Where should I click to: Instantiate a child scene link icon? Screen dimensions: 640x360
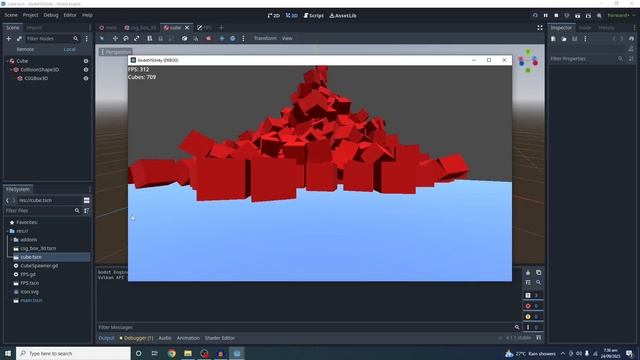click(x=19, y=38)
